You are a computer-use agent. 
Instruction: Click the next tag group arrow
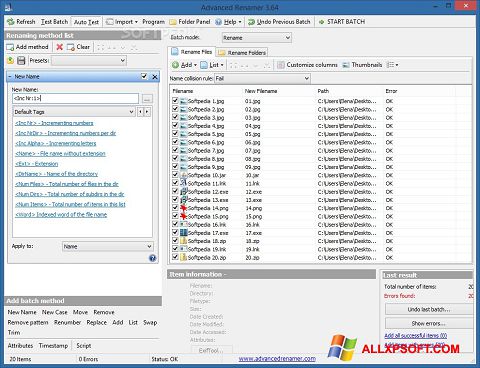click(x=147, y=112)
